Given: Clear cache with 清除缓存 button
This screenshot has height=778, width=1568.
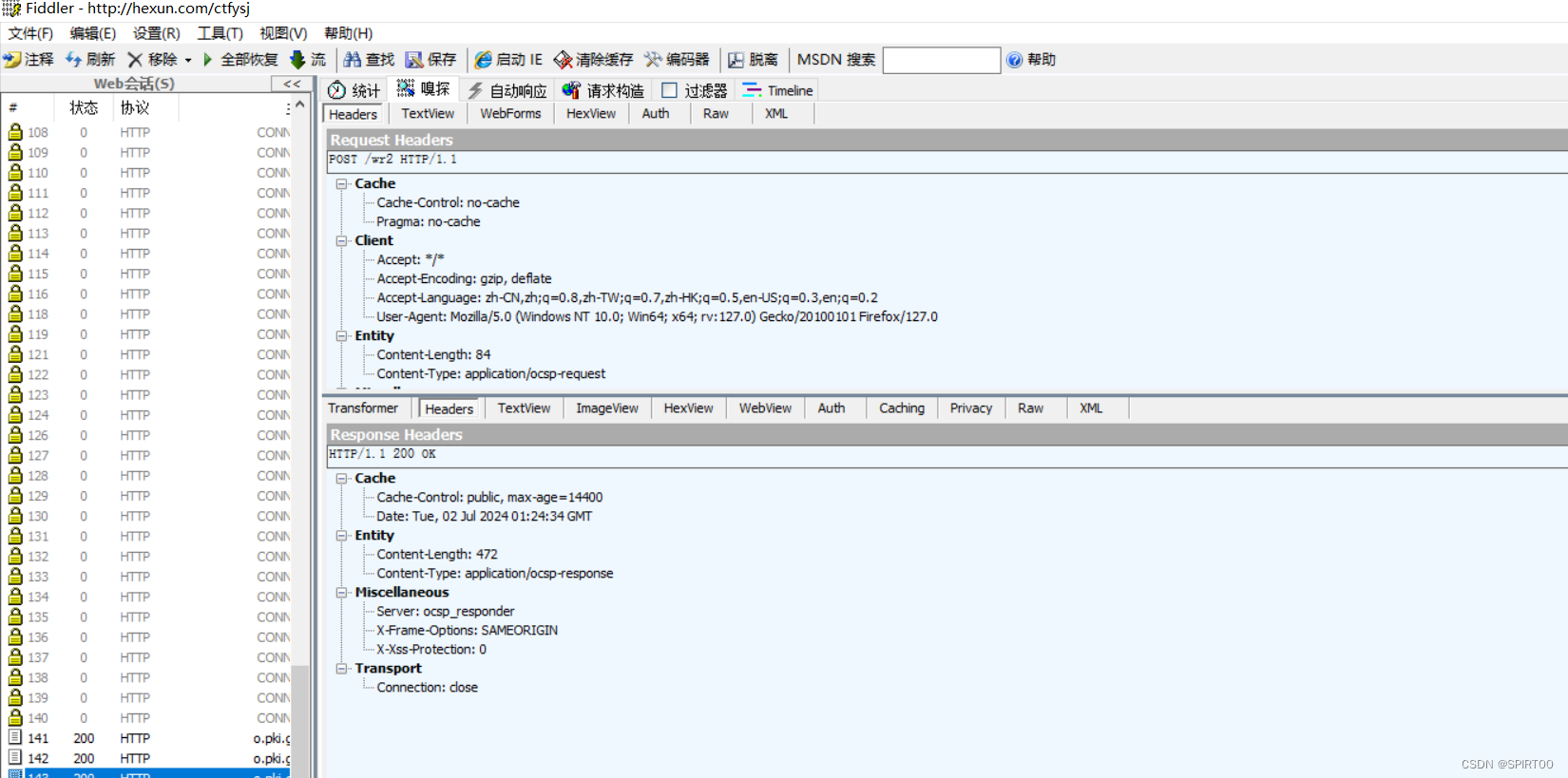Looking at the screenshot, I should tap(593, 60).
